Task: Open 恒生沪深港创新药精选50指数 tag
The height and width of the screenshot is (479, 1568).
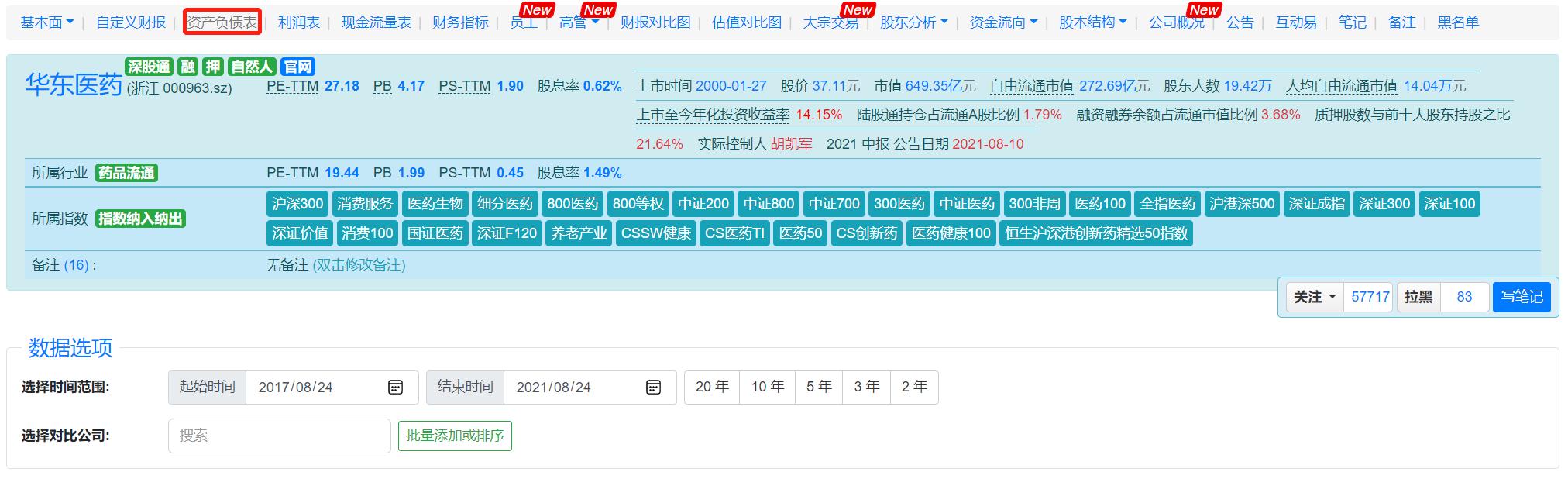Action: point(1096,233)
